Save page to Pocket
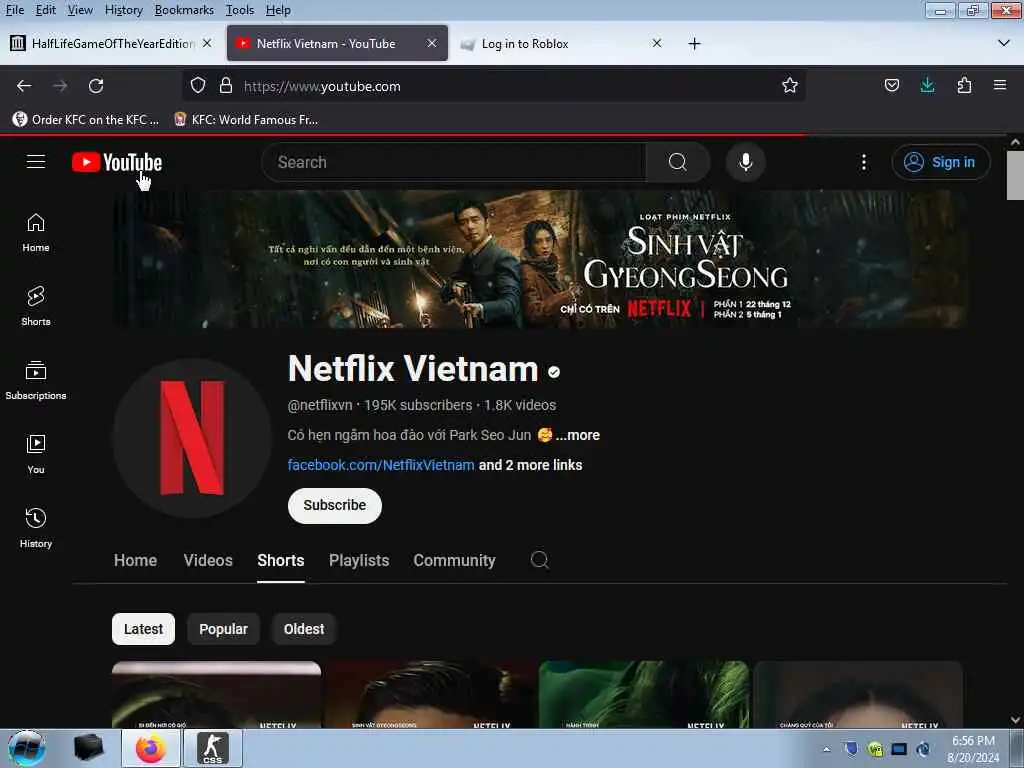 coord(891,86)
